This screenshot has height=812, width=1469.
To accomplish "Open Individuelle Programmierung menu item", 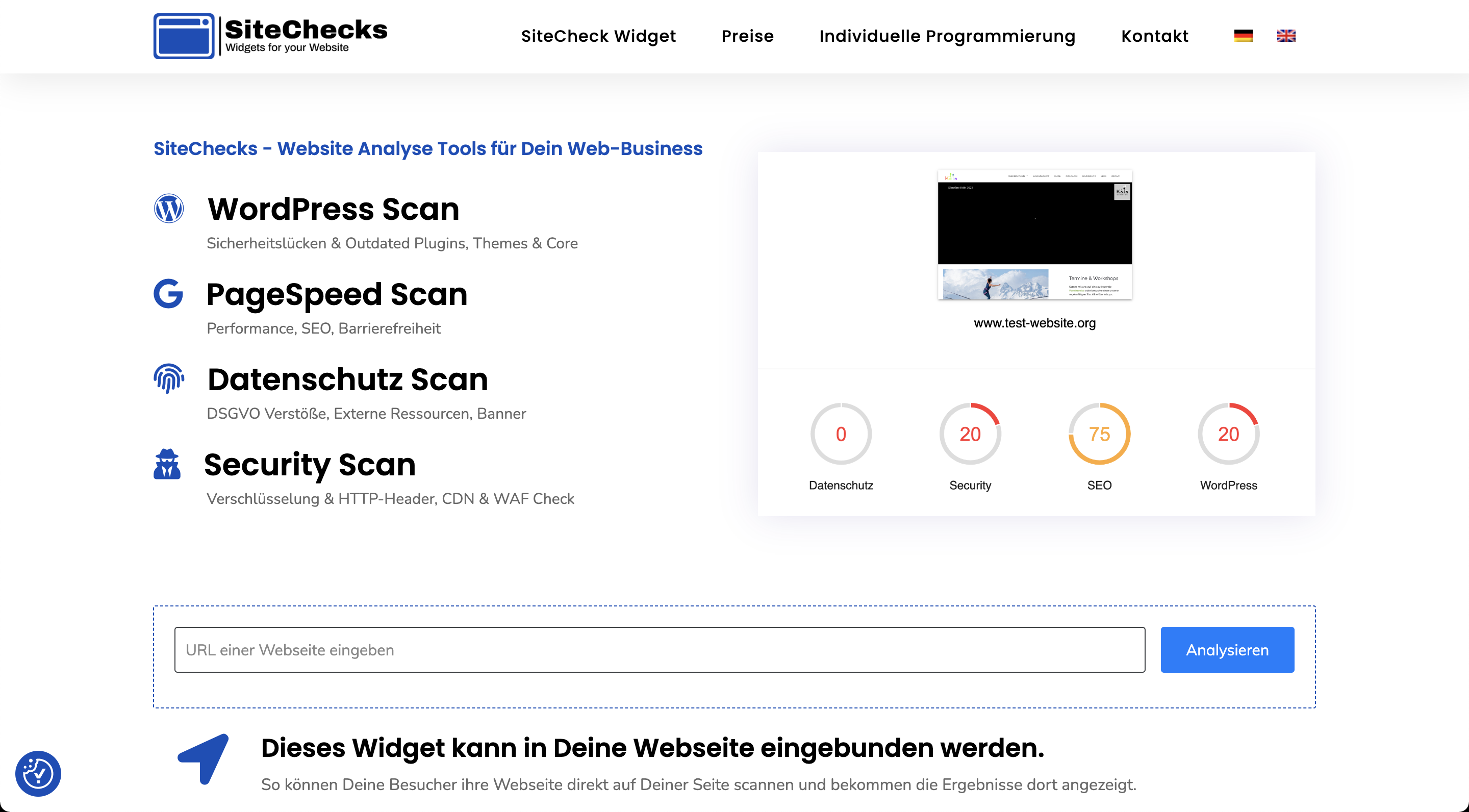I will 947,36.
